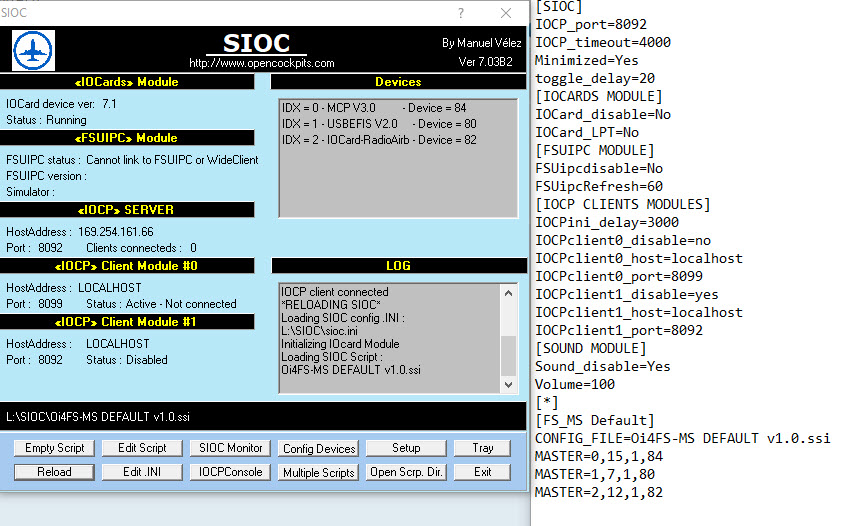Click the SIOC airplane logo icon
This screenshot has height=526, width=848.
(x=34, y=50)
